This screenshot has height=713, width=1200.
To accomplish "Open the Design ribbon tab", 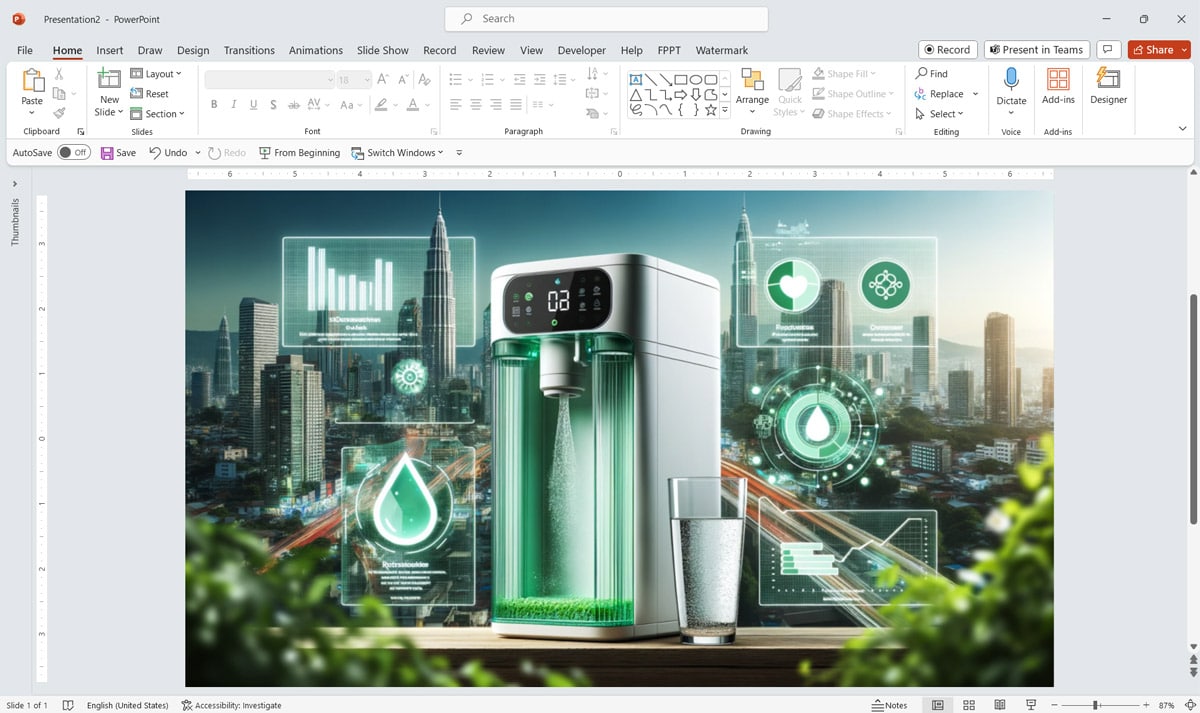I will point(192,50).
